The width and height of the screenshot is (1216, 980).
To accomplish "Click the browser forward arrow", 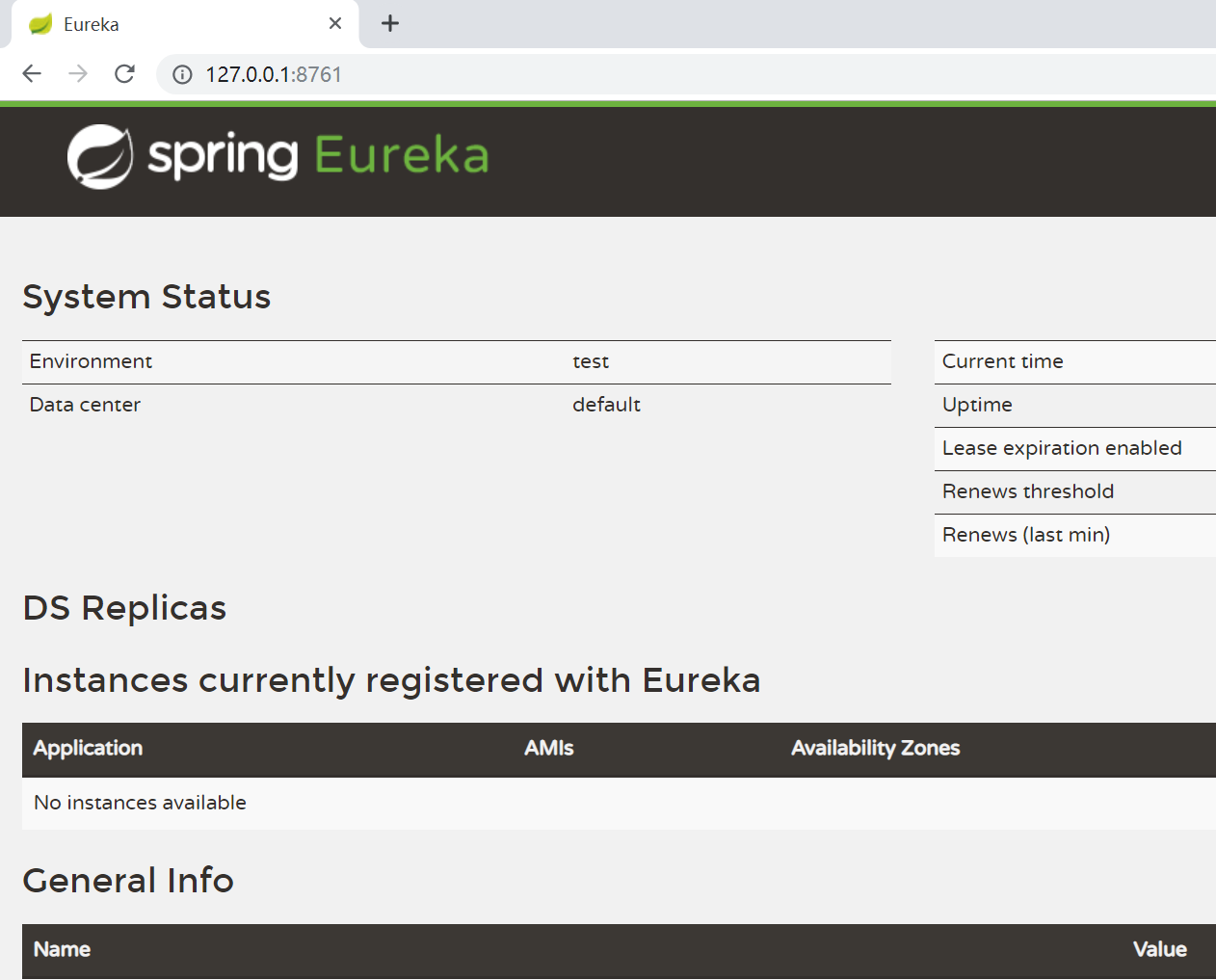I will tap(78, 74).
